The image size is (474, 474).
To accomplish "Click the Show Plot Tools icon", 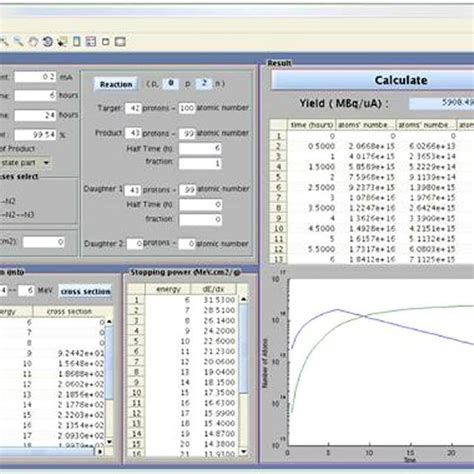I will point(120,42).
